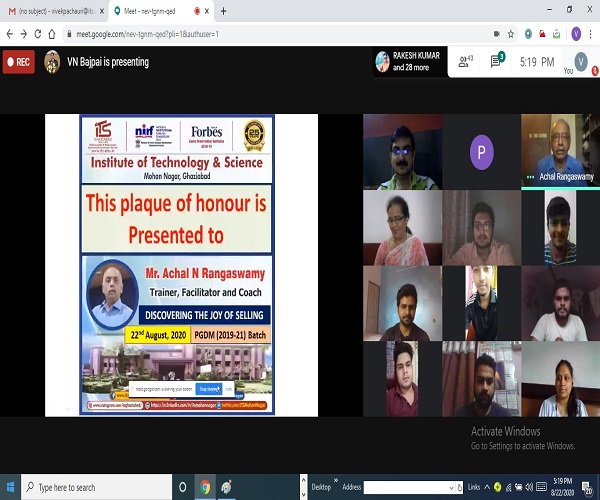Go back with the browser back arrow
The width and height of the screenshot is (600, 500).
pyautogui.click(x=10, y=34)
